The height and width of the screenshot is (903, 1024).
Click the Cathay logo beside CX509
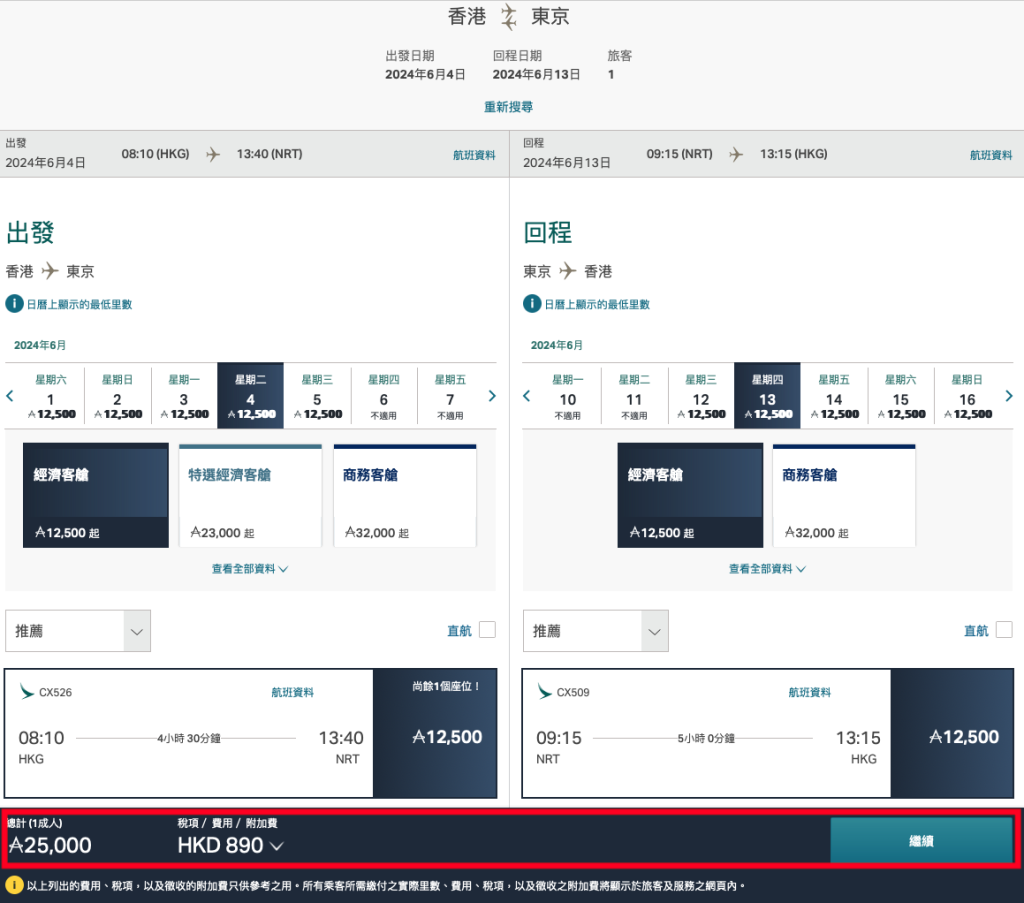[x=544, y=691]
